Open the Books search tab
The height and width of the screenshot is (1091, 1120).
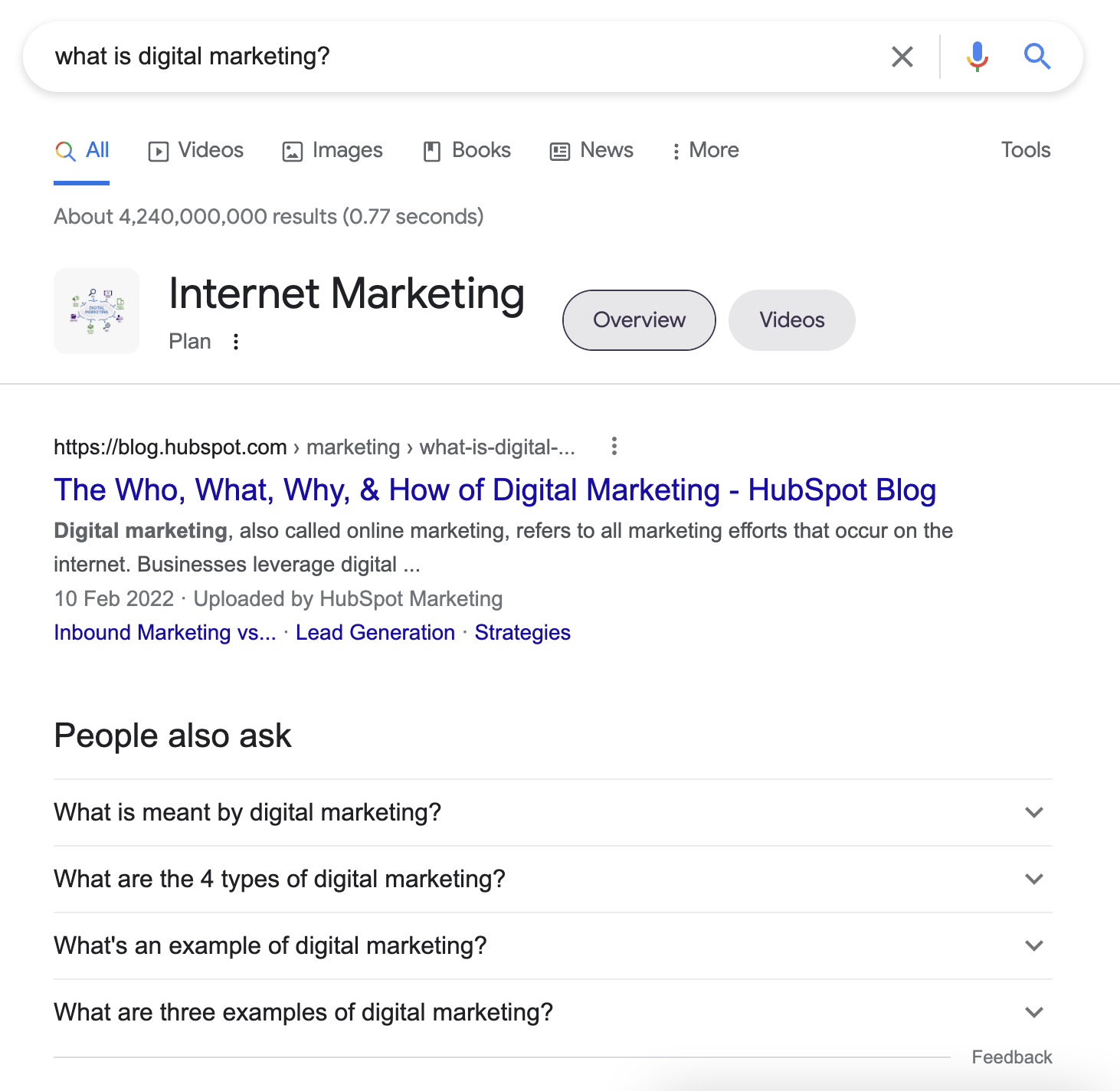pyautogui.click(x=467, y=150)
